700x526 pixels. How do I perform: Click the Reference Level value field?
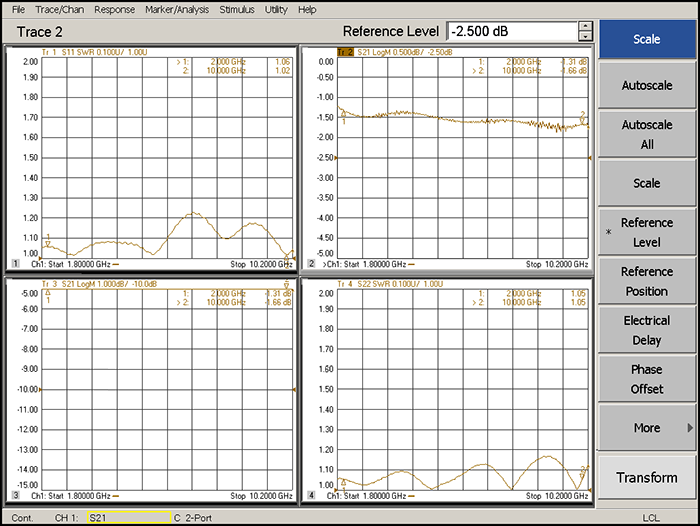pos(512,31)
